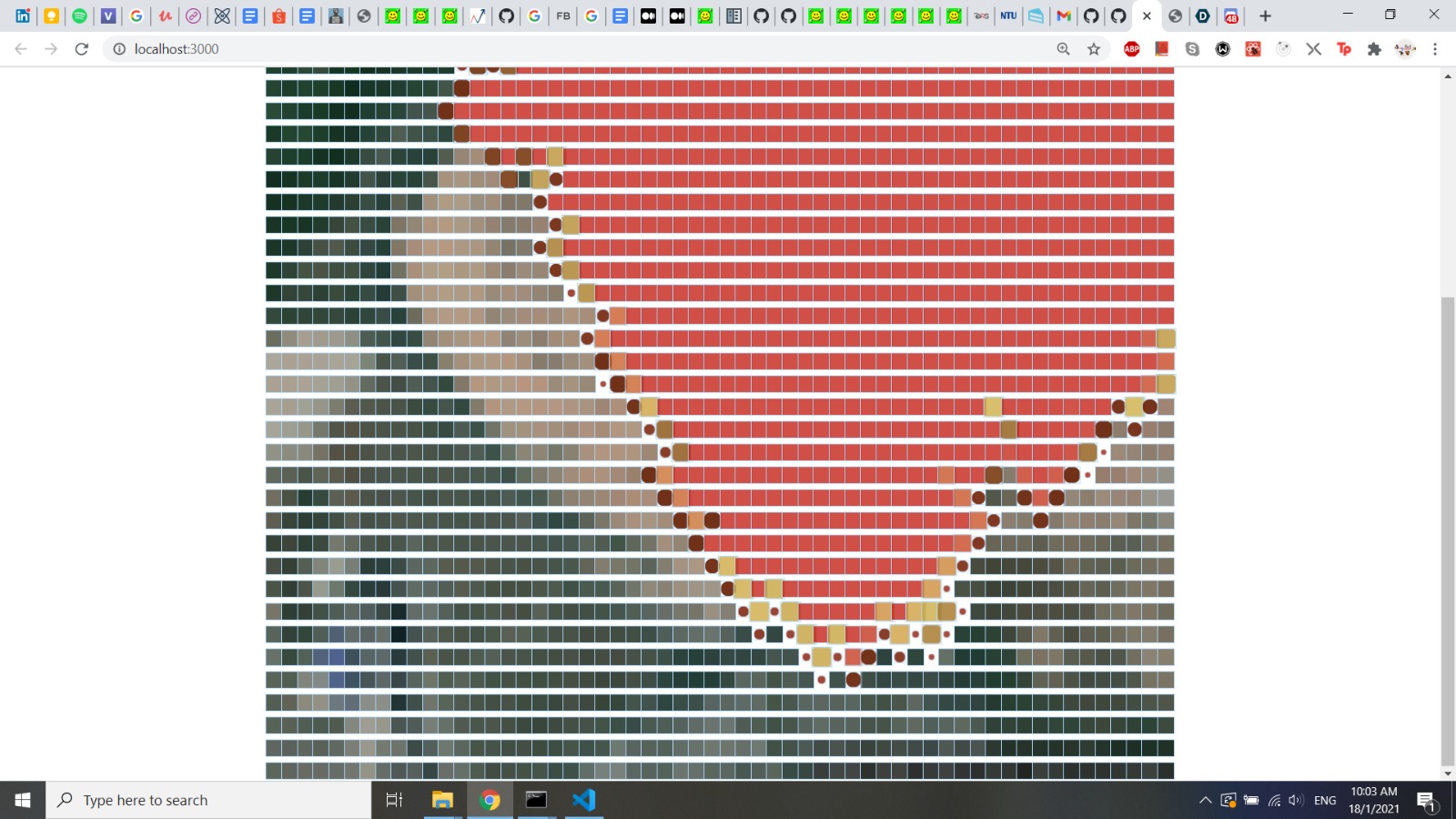Check battery status in tray
The width and height of the screenshot is (1456, 819).
point(1251,801)
